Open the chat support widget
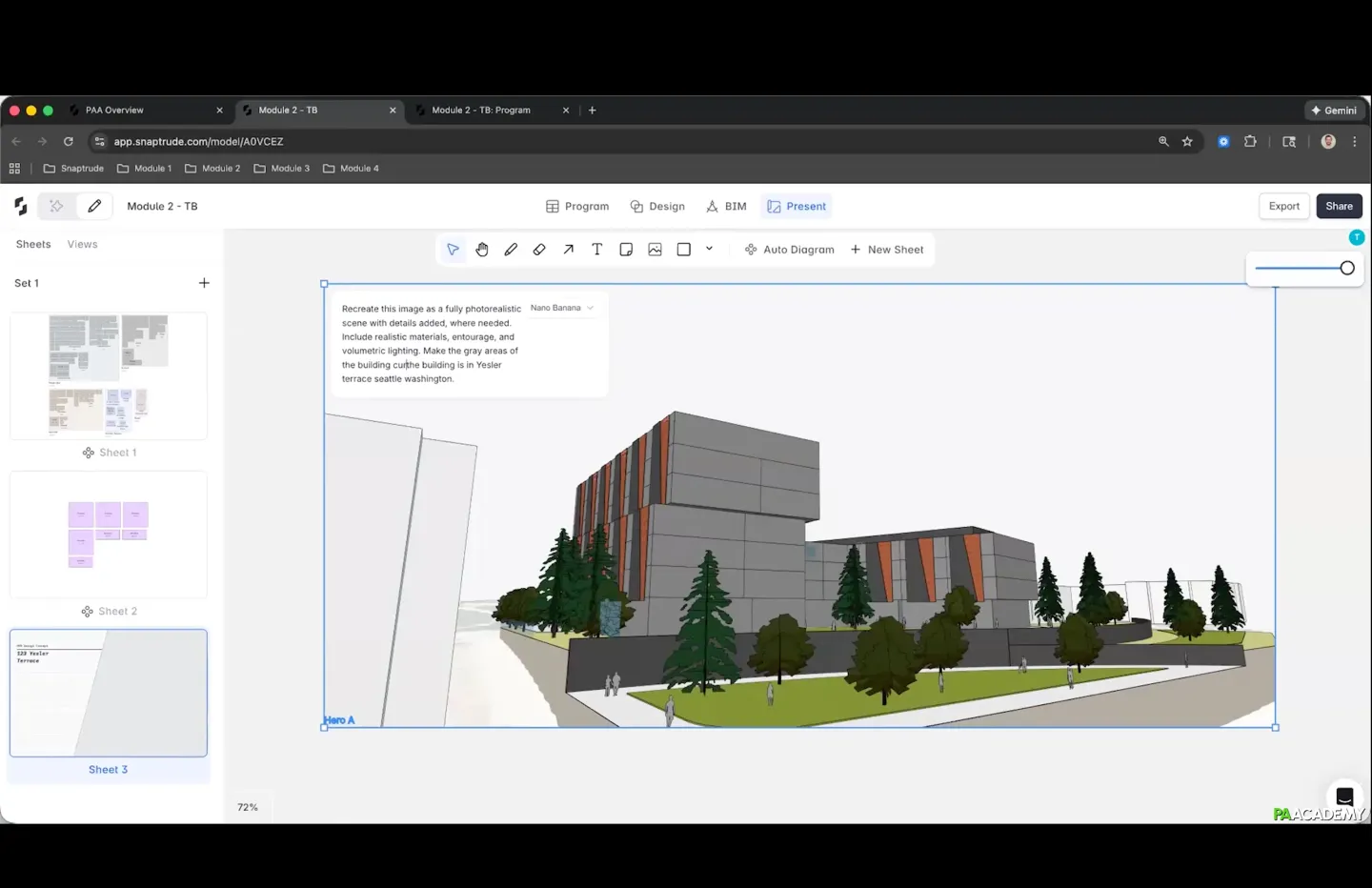Screen dimensions: 1372x888 [1344, 797]
